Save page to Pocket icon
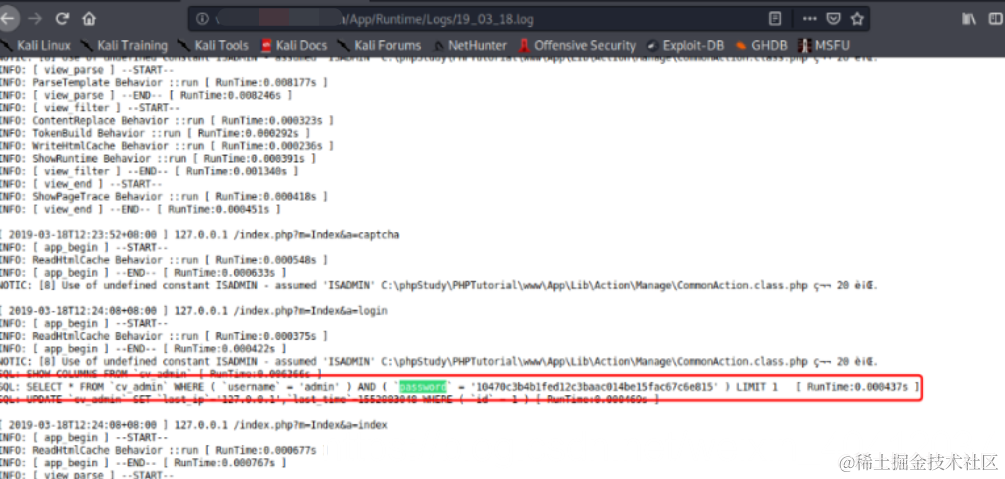This screenshot has width=1005, height=479. coord(833,19)
